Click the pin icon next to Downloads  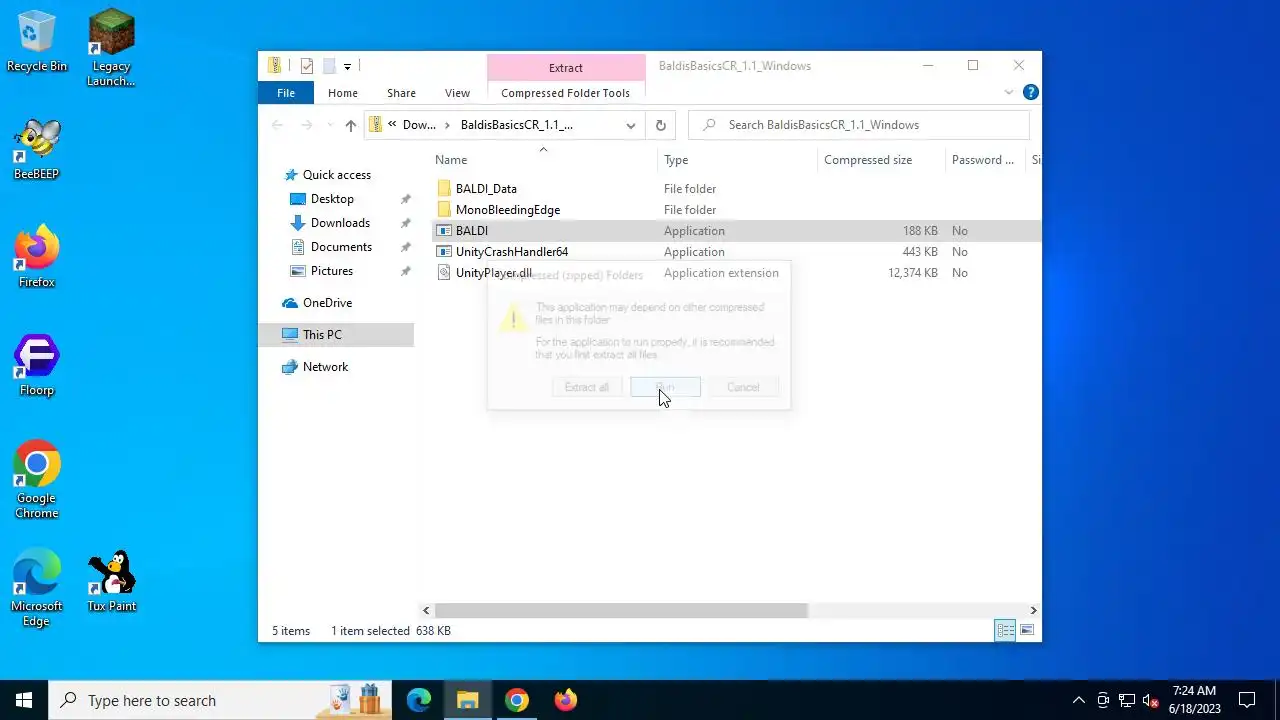tap(405, 223)
